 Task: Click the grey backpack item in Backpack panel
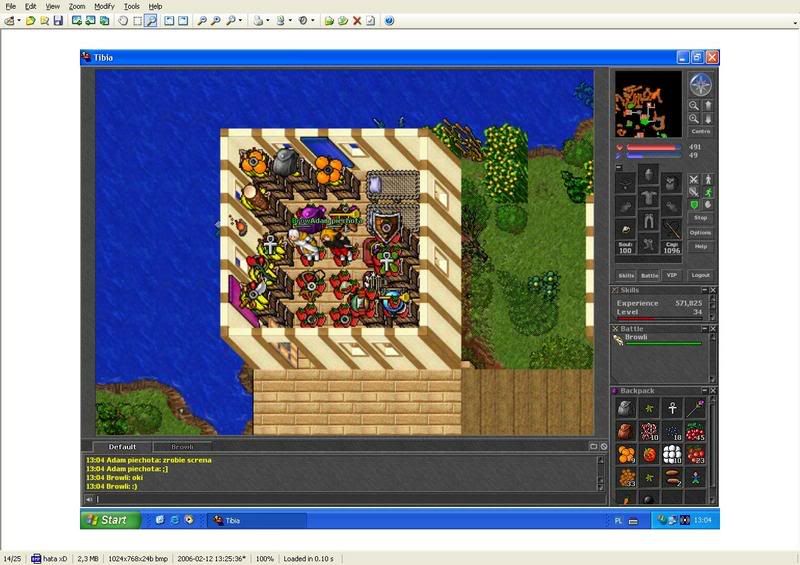626,408
